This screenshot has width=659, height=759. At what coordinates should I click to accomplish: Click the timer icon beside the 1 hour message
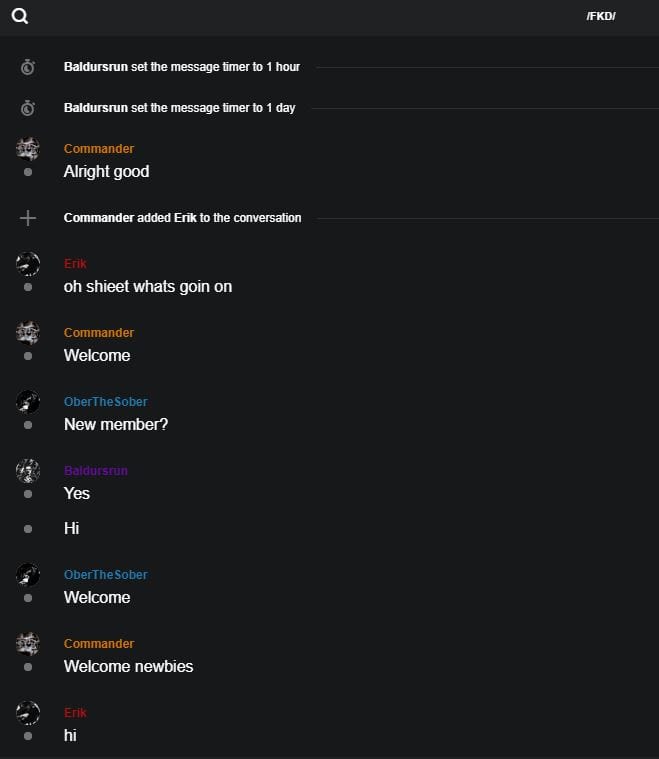pos(28,67)
